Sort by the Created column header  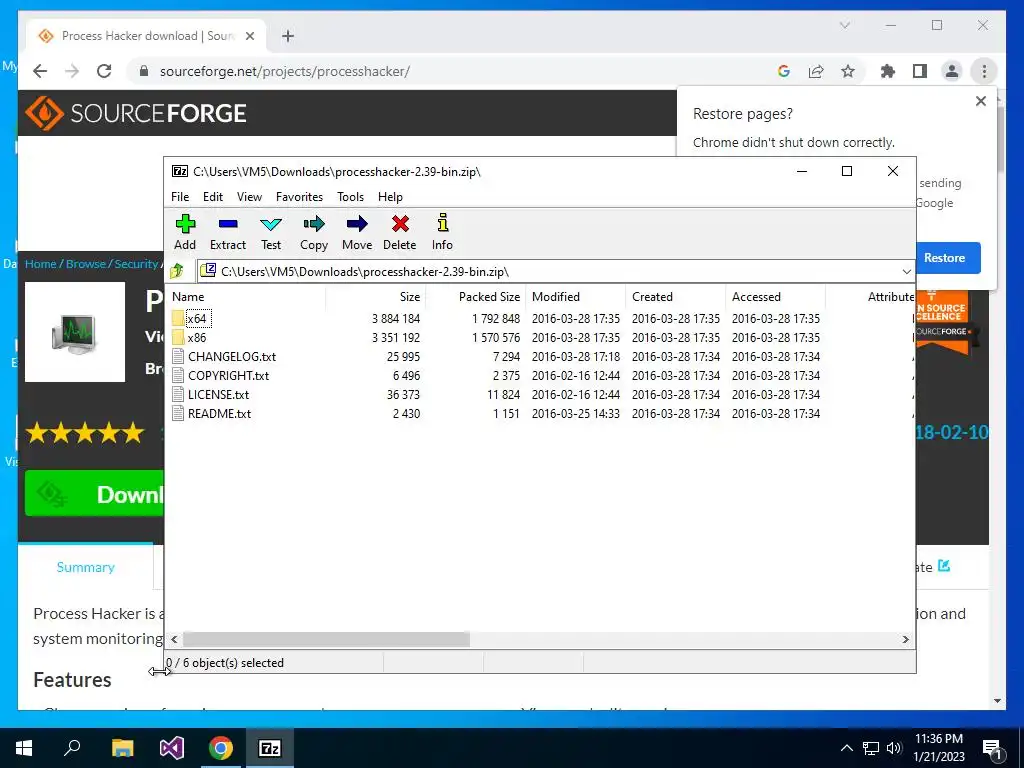[x=675, y=296]
